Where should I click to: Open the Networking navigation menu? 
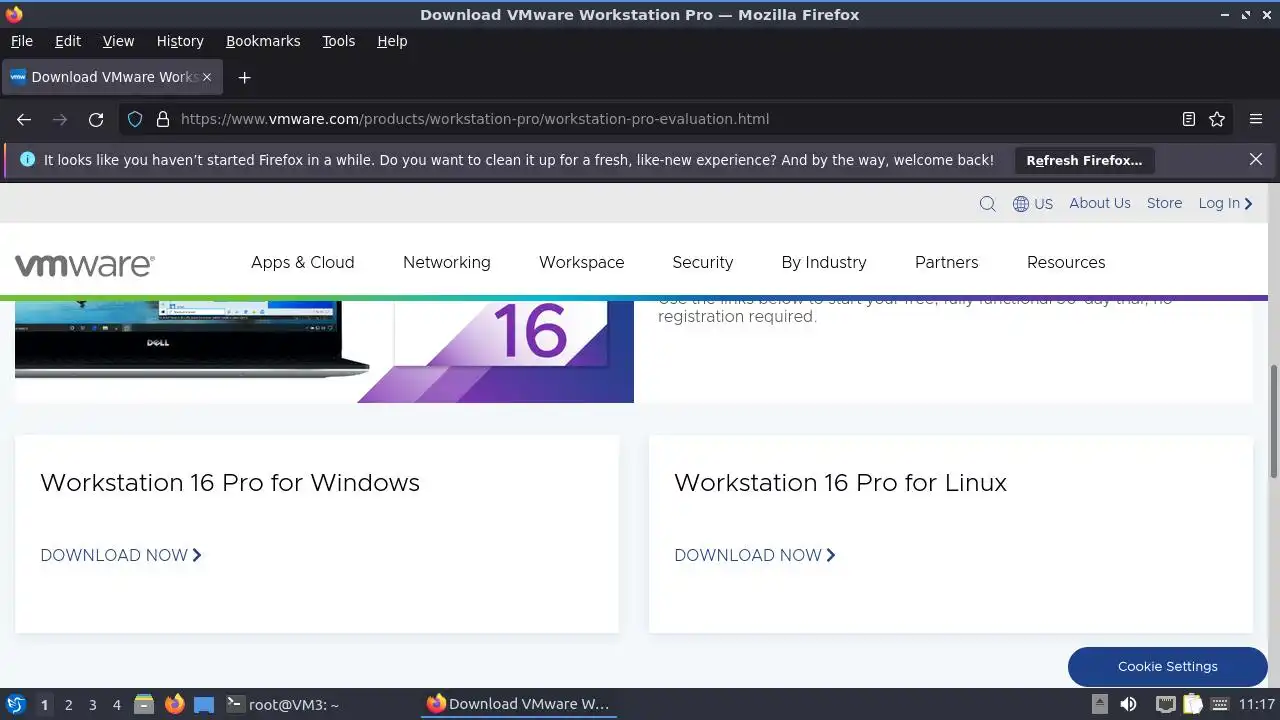[x=447, y=262]
